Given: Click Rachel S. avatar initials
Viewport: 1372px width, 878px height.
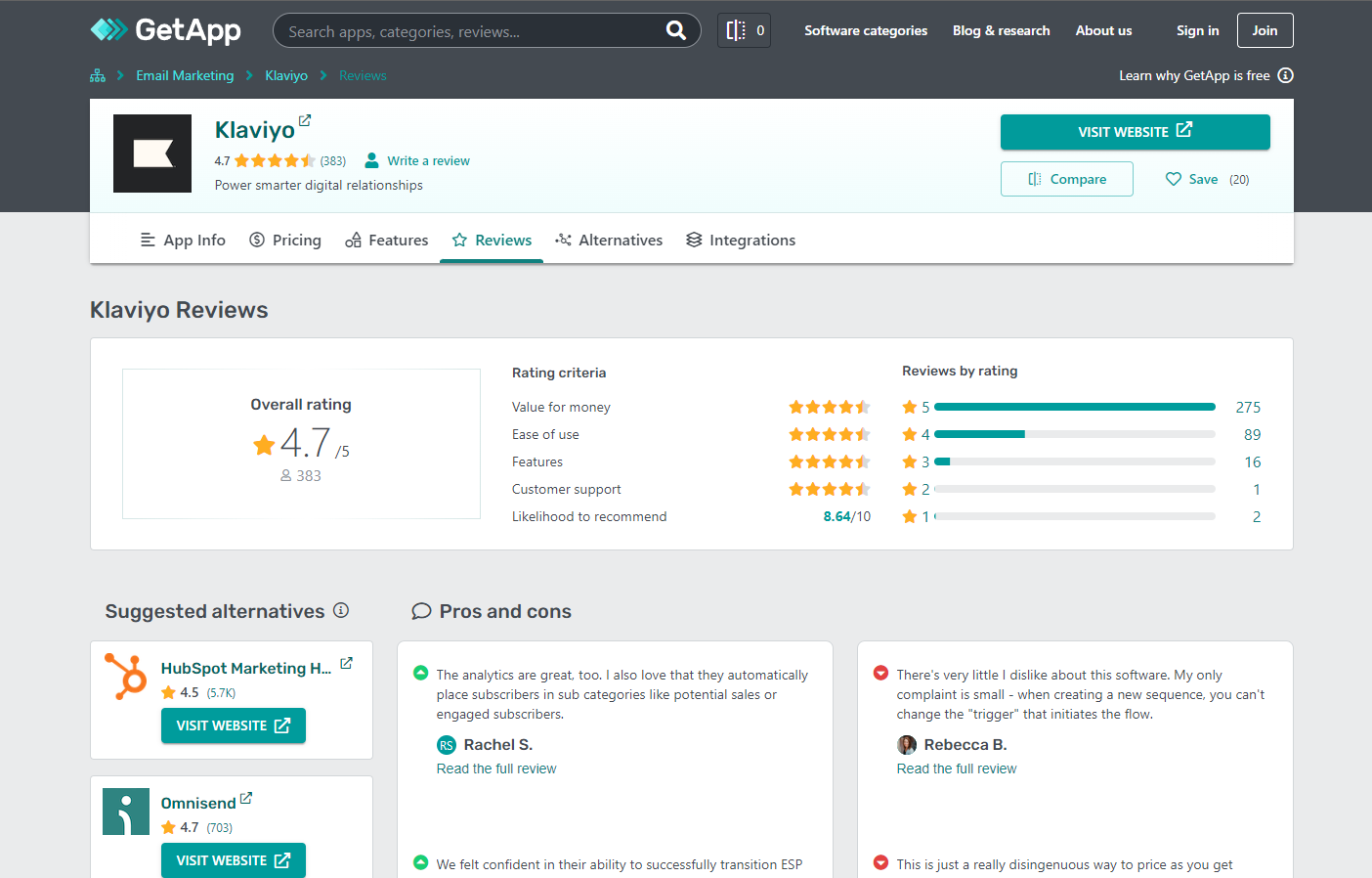Looking at the screenshot, I should [x=447, y=745].
